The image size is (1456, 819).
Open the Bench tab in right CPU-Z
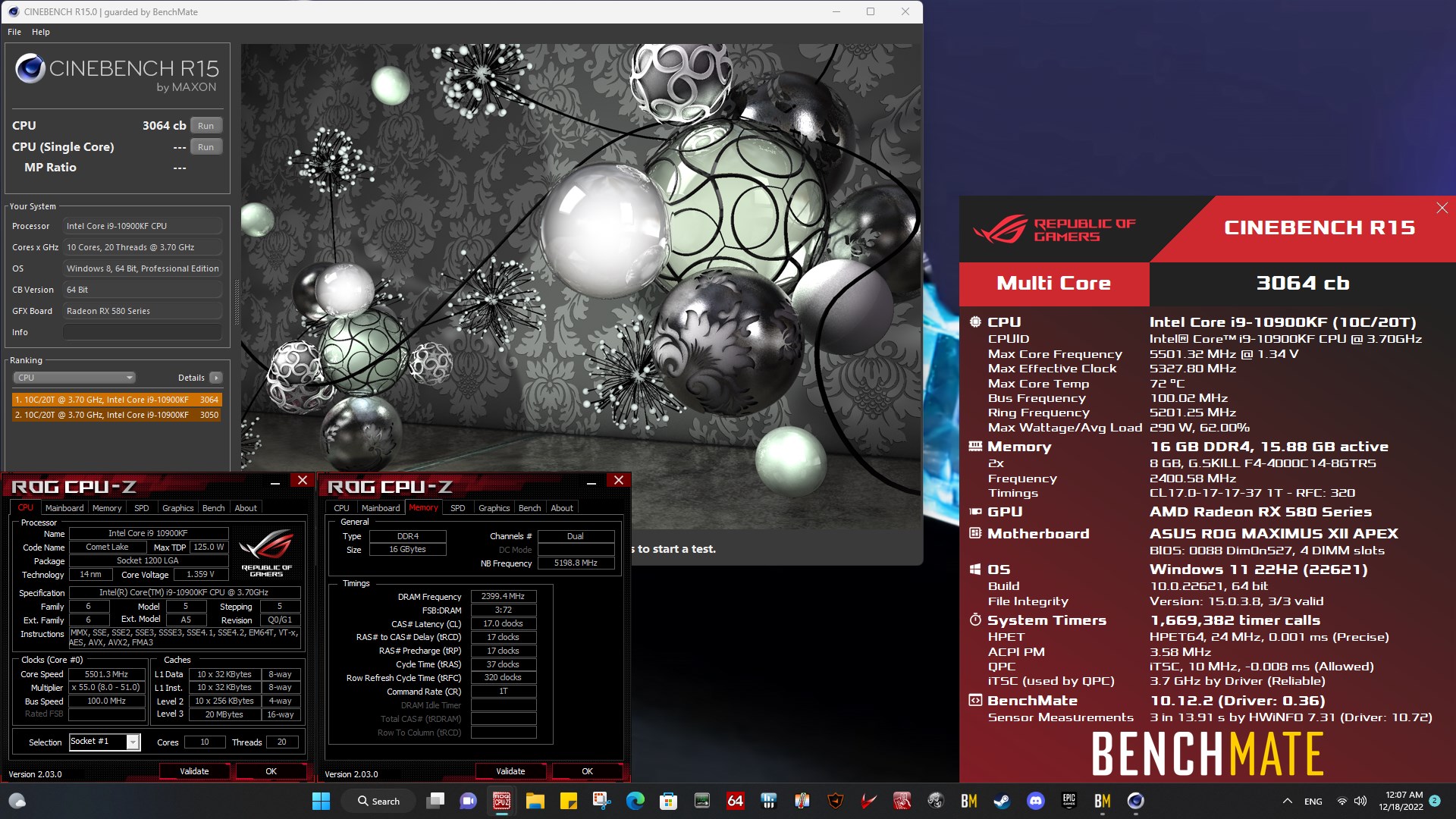click(x=530, y=508)
